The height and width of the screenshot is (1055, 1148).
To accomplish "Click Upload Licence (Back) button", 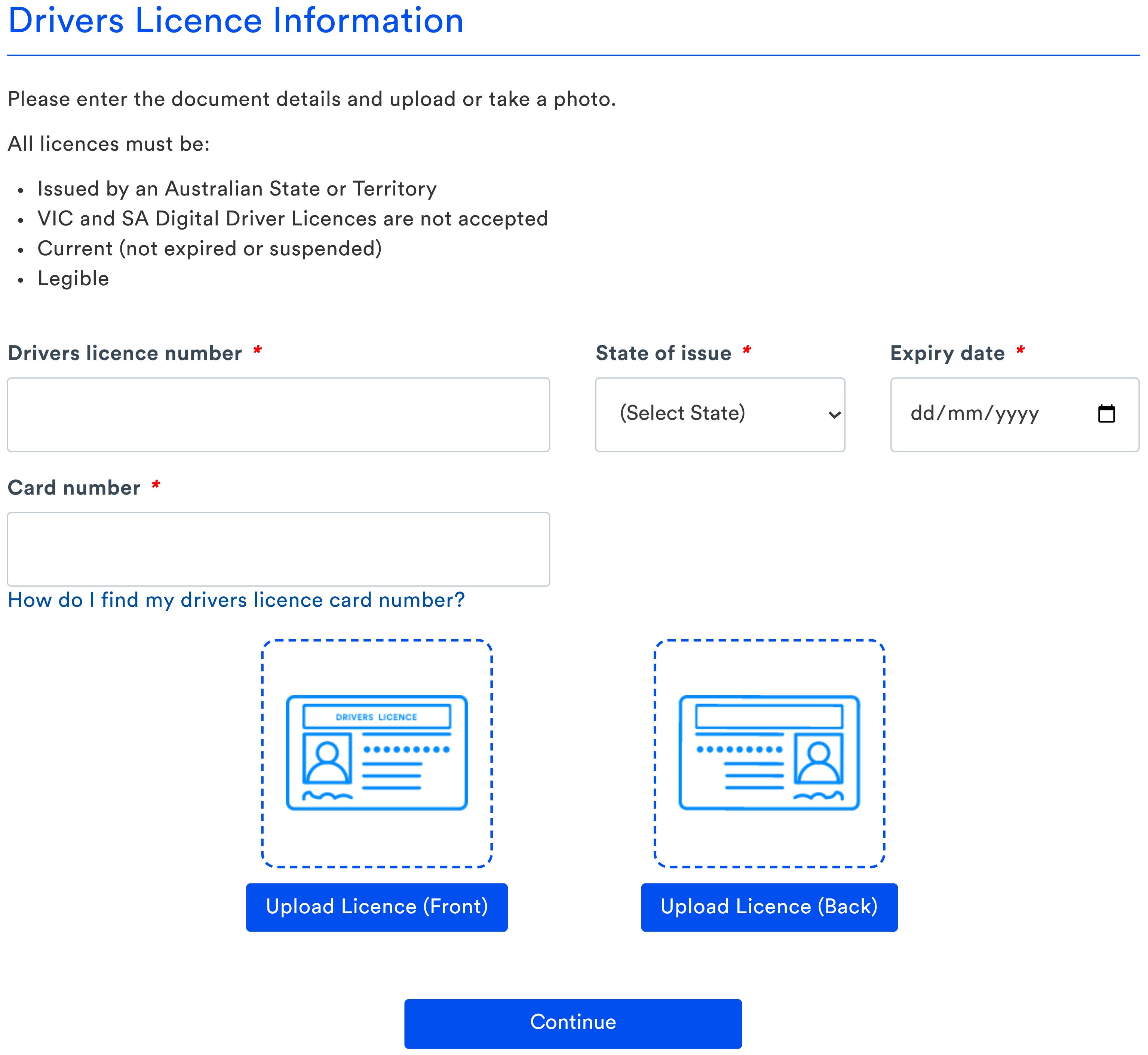I will [769, 907].
